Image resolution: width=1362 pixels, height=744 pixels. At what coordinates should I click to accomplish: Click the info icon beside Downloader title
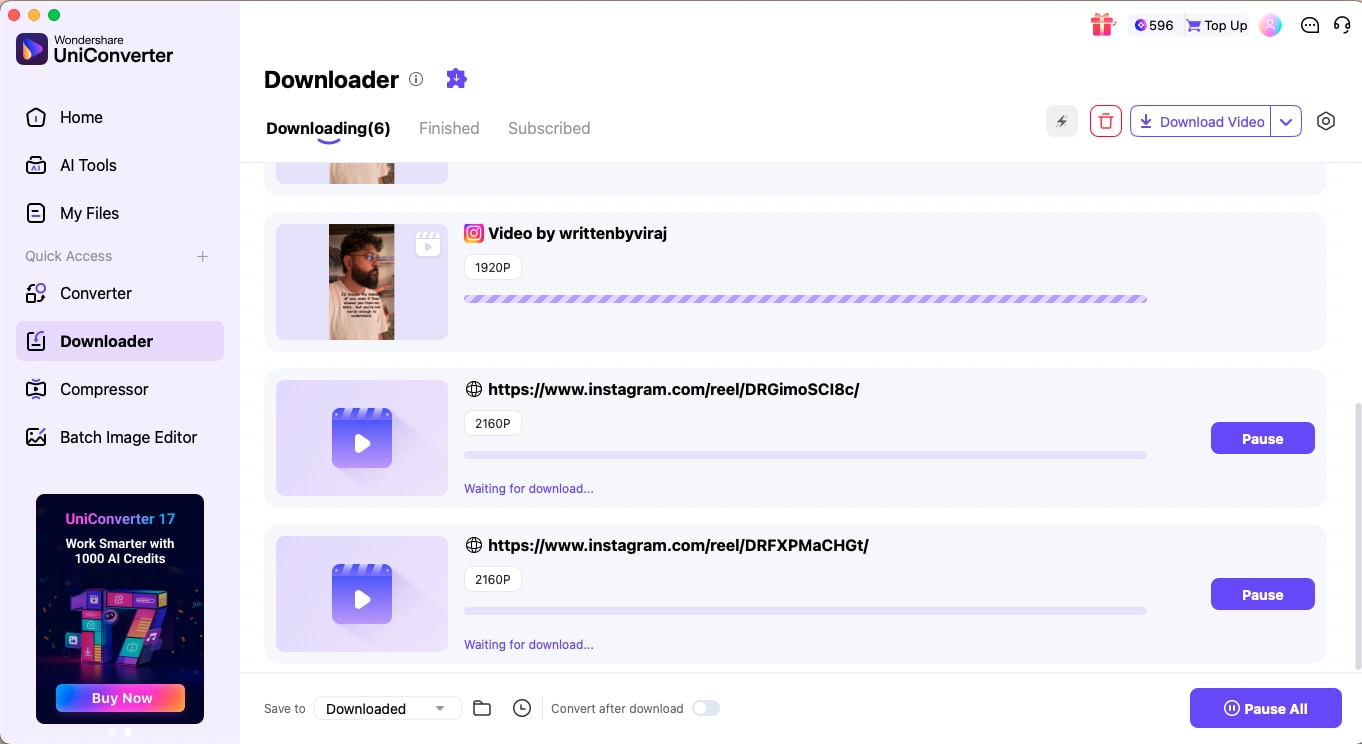[415, 79]
